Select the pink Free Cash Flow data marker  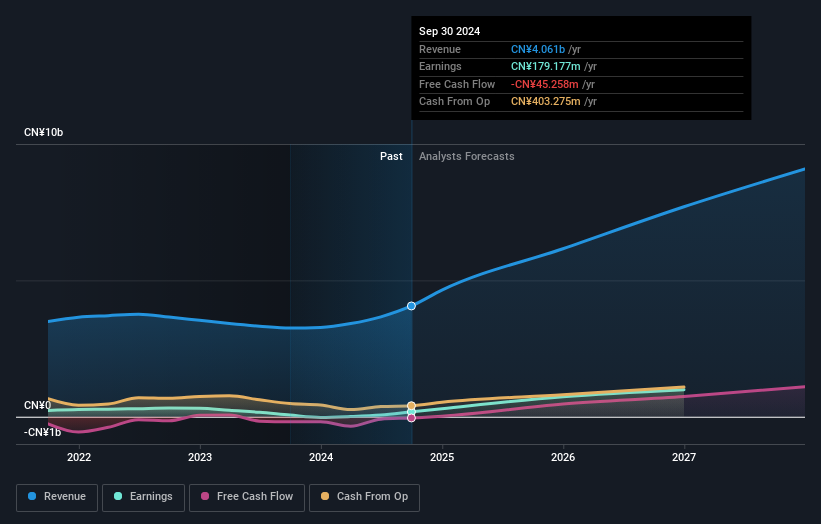(x=411, y=418)
